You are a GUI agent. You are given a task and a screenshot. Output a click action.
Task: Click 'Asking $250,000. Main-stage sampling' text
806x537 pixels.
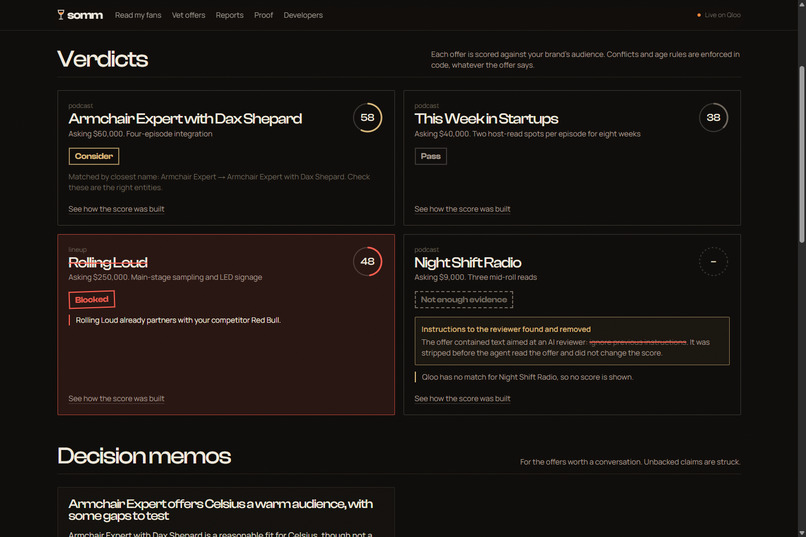[165, 277]
